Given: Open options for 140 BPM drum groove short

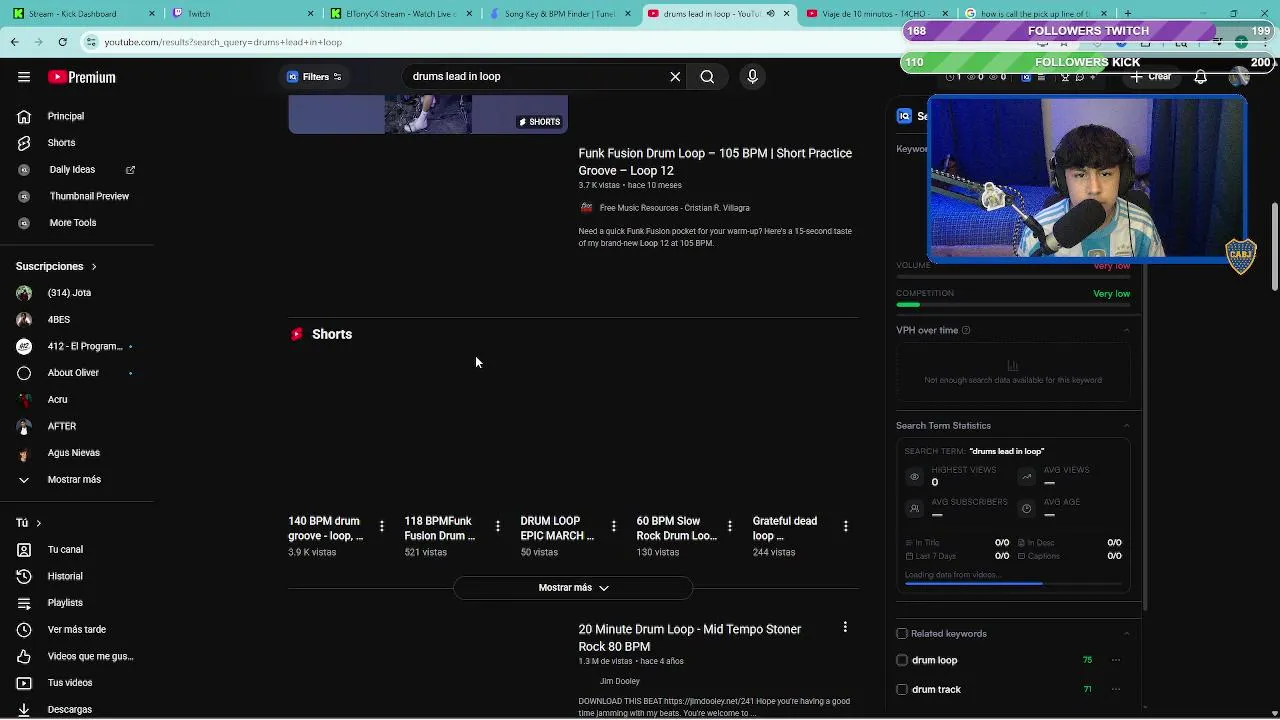Looking at the screenshot, I should click(381, 526).
